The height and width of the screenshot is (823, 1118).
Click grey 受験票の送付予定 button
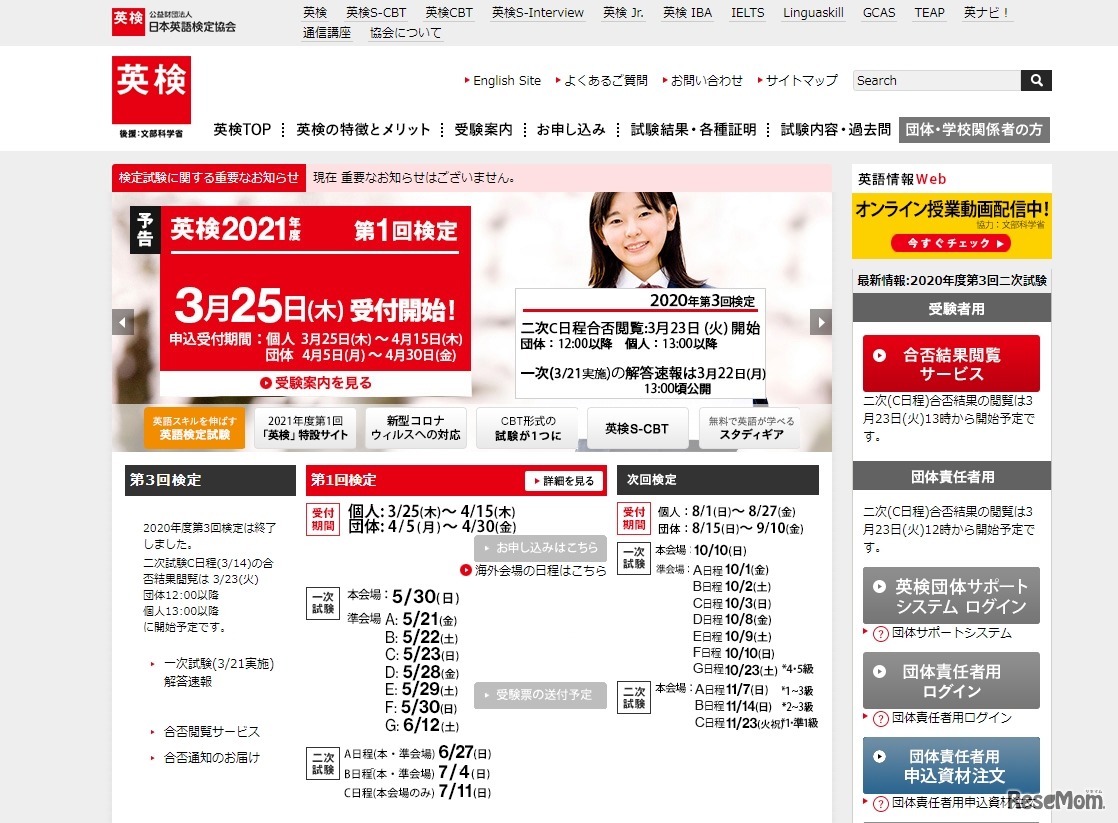tap(540, 695)
